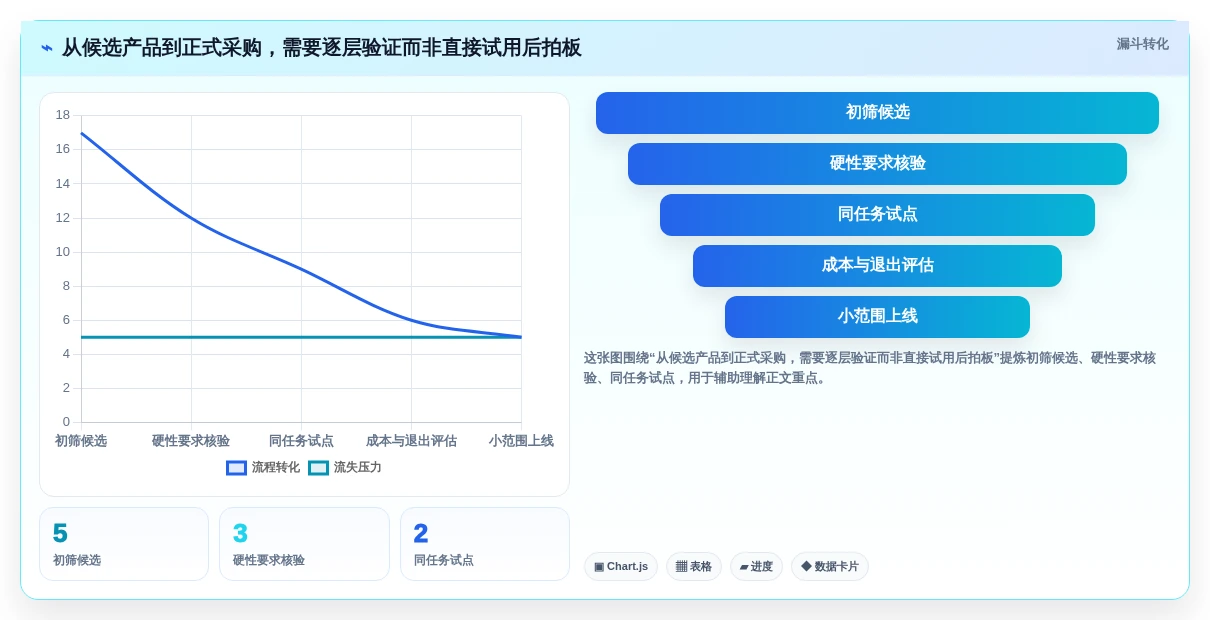Click the Chart.js tag chip
Screen dimensions: 1210x620
pyautogui.click(x=621, y=566)
